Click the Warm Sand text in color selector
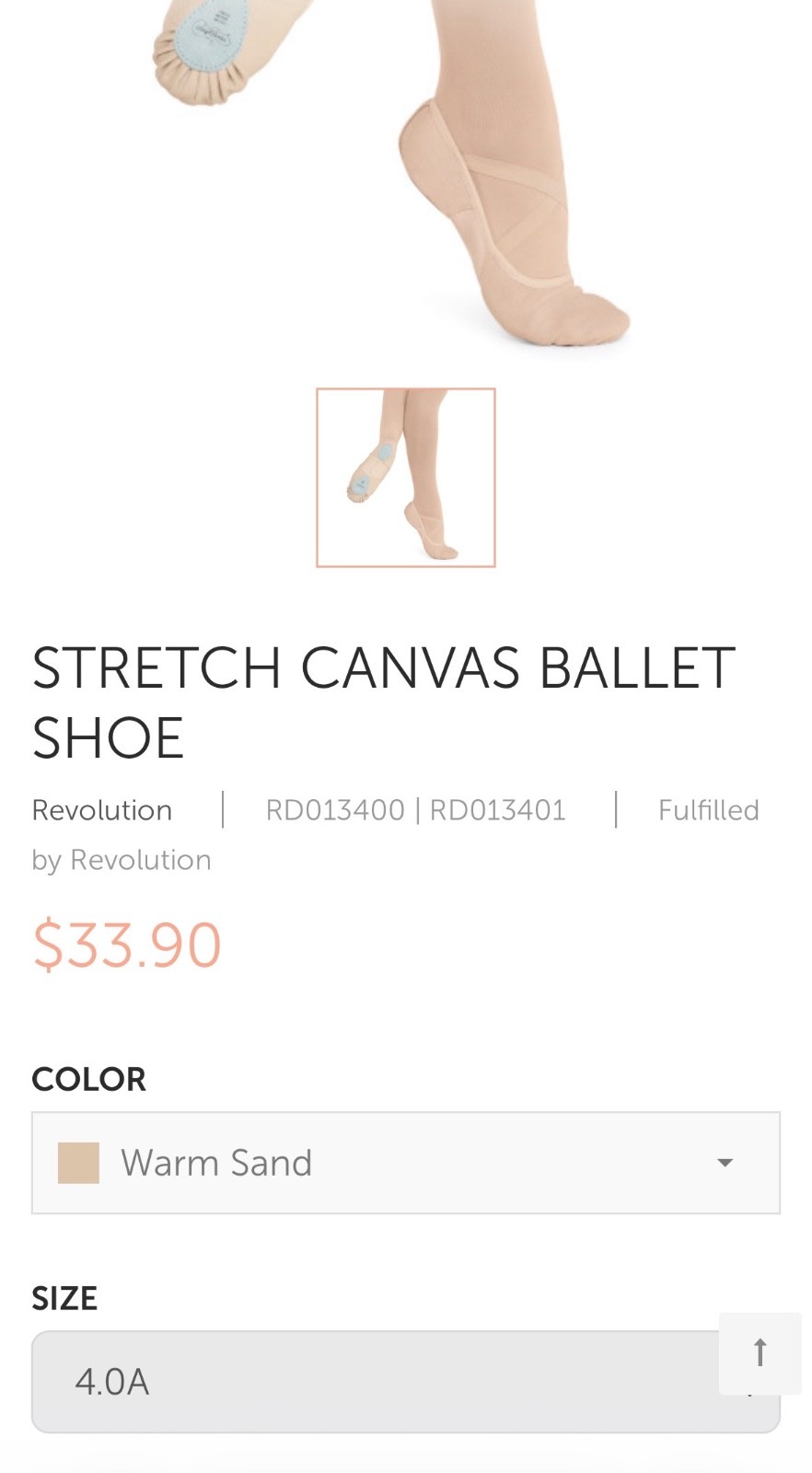Screen dimensions: 812x1473 tap(216, 1163)
